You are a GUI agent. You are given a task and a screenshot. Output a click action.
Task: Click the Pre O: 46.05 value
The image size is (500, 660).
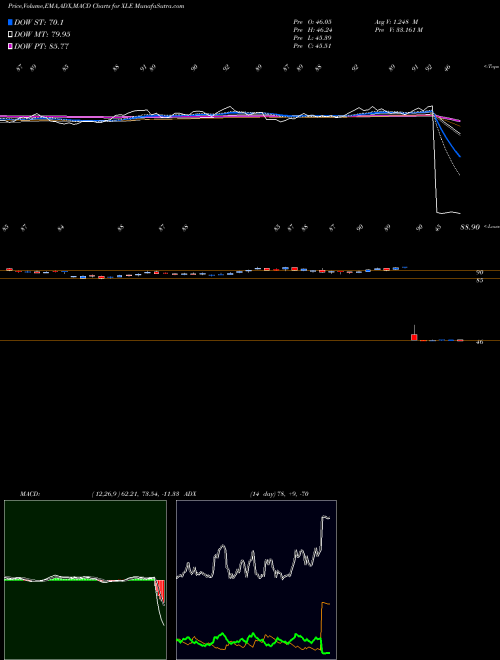coord(313,22)
